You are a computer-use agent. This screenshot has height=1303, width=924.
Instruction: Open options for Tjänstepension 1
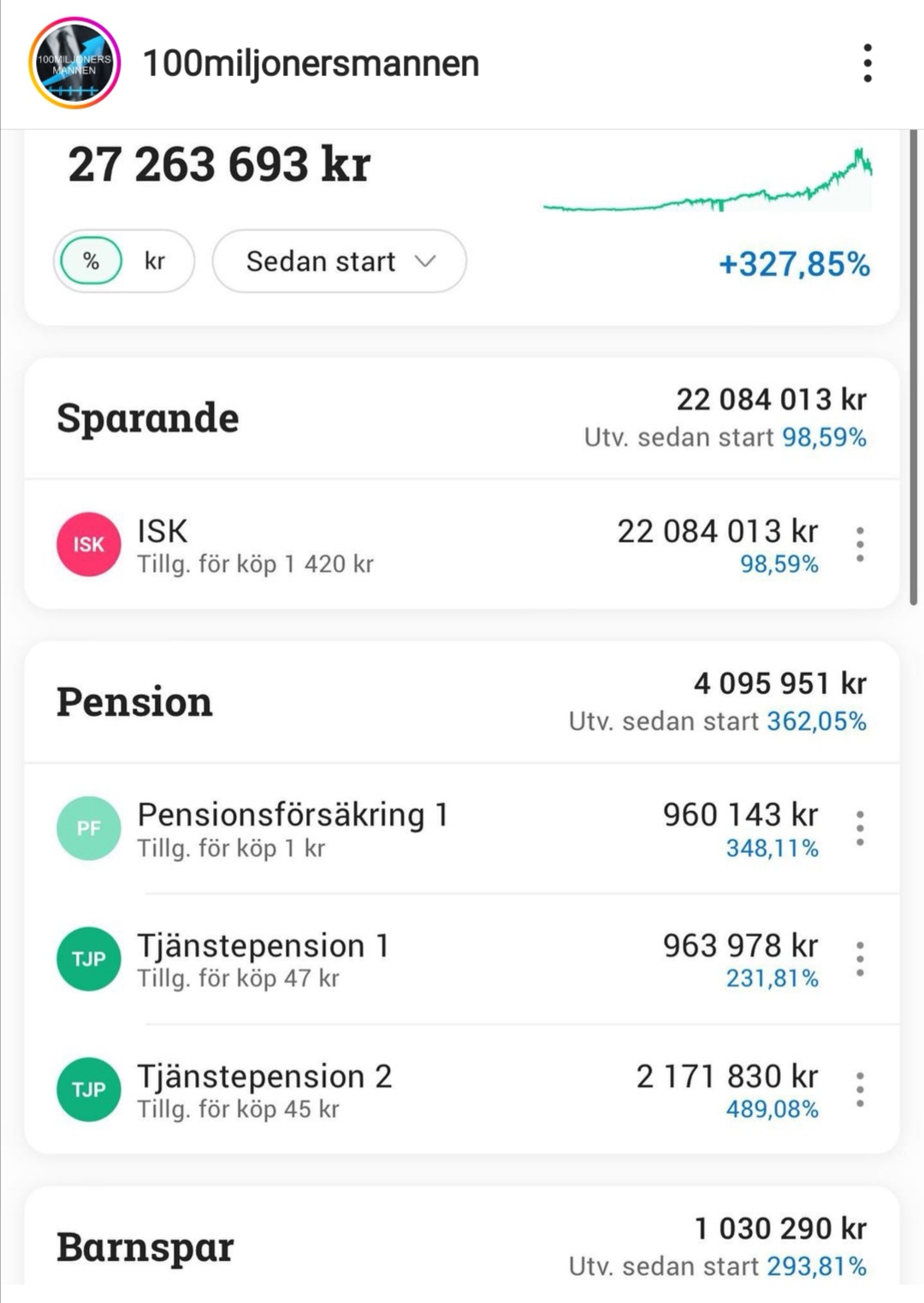(860, 959)
